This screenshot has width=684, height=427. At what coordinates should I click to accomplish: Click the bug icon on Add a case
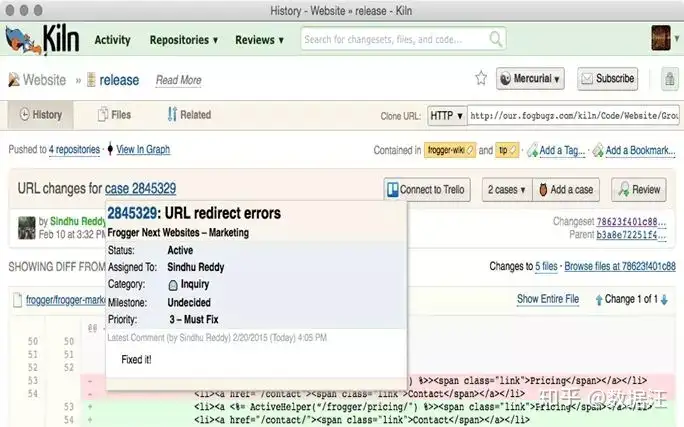tap(543, 190)
